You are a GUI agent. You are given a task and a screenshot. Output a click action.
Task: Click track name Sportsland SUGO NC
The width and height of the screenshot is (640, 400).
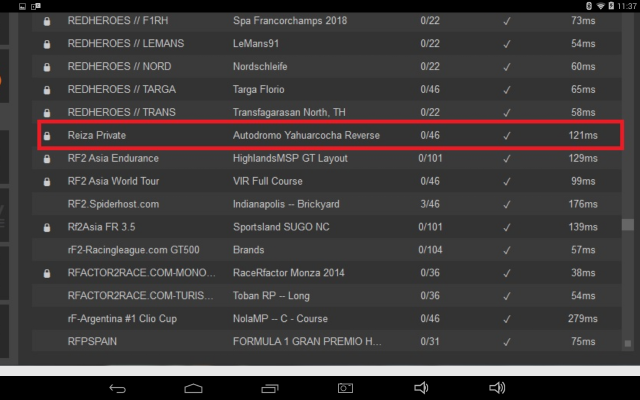pyautogui.click(x=281, y=227)
